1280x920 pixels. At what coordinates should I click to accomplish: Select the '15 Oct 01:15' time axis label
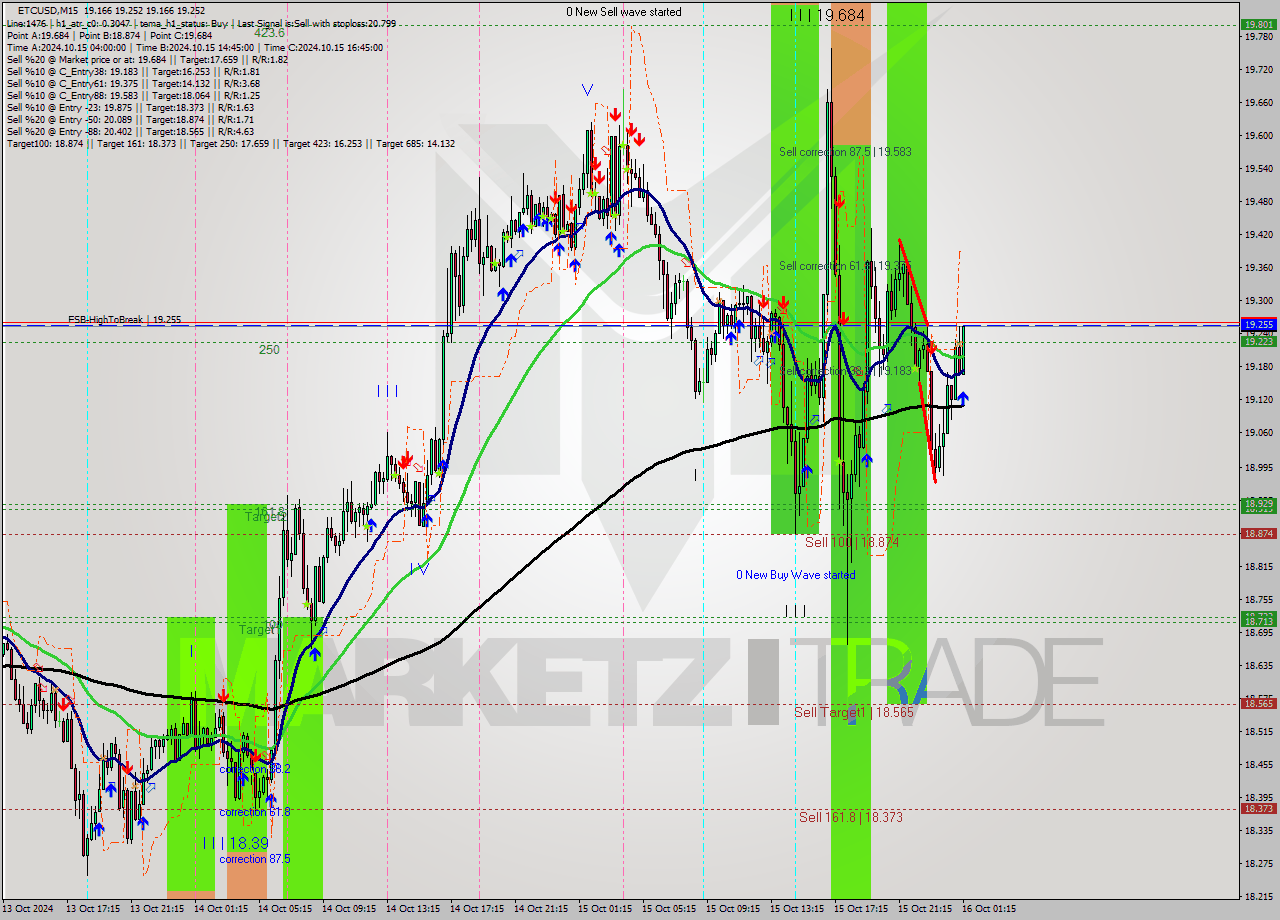604,909
